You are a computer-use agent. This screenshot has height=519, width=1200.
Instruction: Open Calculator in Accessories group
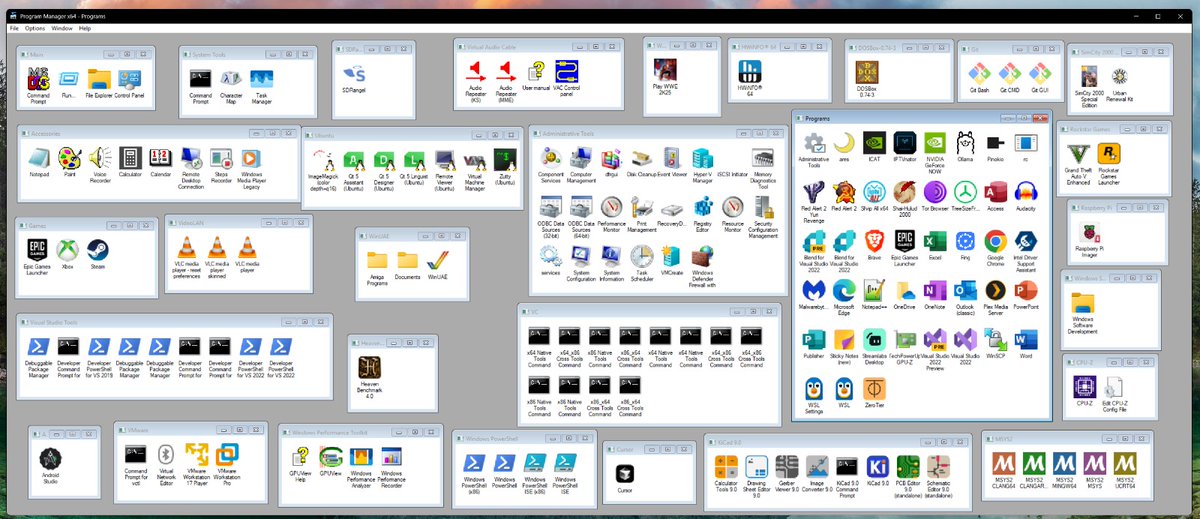coord(130,157)
